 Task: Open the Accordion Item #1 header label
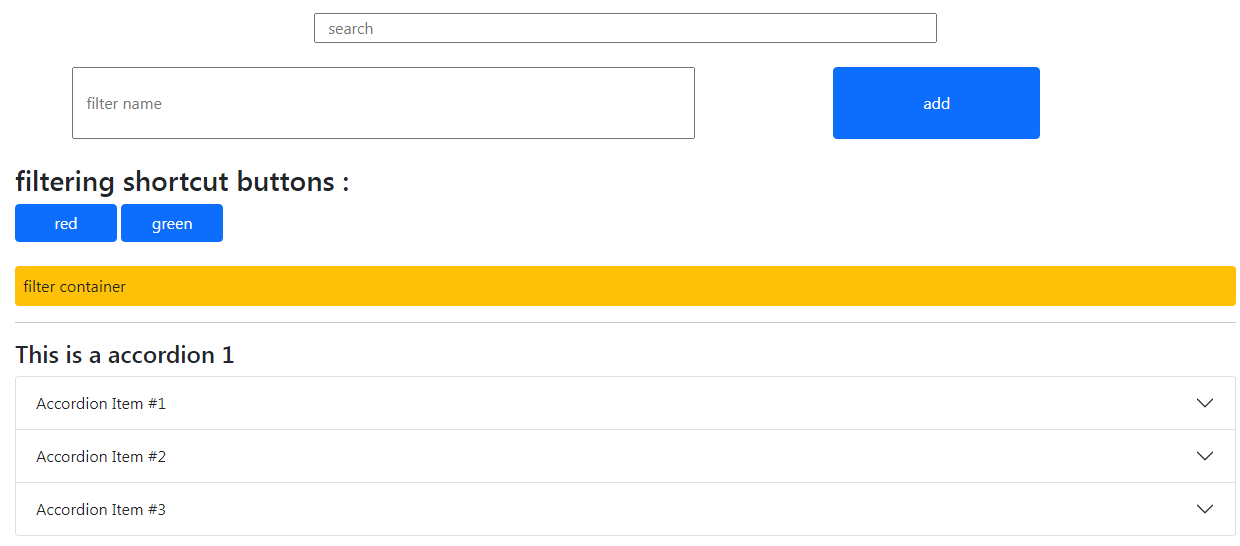(101, 404)
